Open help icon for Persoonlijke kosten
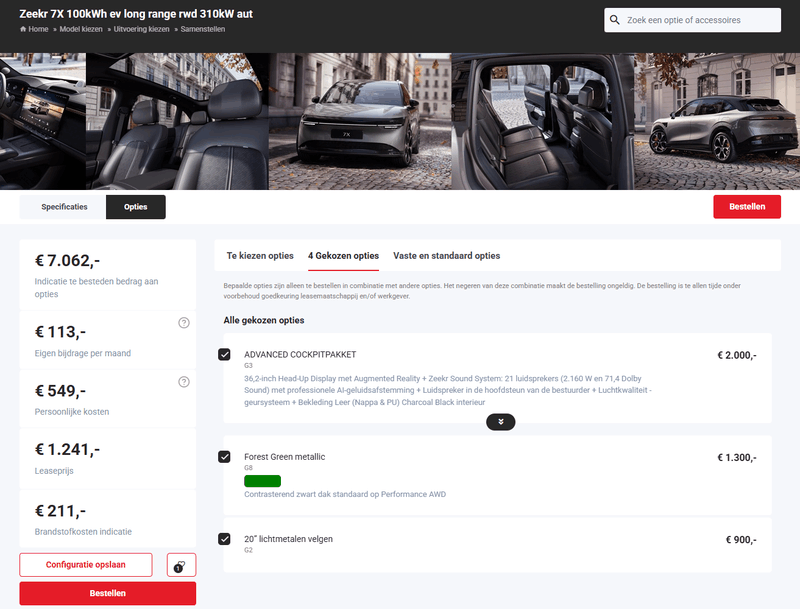This screenshot has height=609, width=800. click(184, 382)
